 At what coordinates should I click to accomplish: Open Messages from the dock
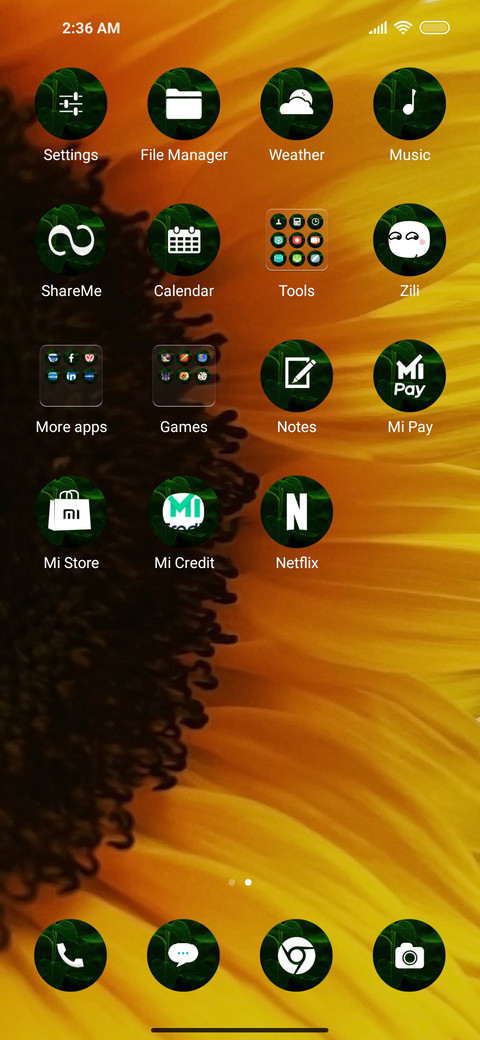tap(183, 955)
